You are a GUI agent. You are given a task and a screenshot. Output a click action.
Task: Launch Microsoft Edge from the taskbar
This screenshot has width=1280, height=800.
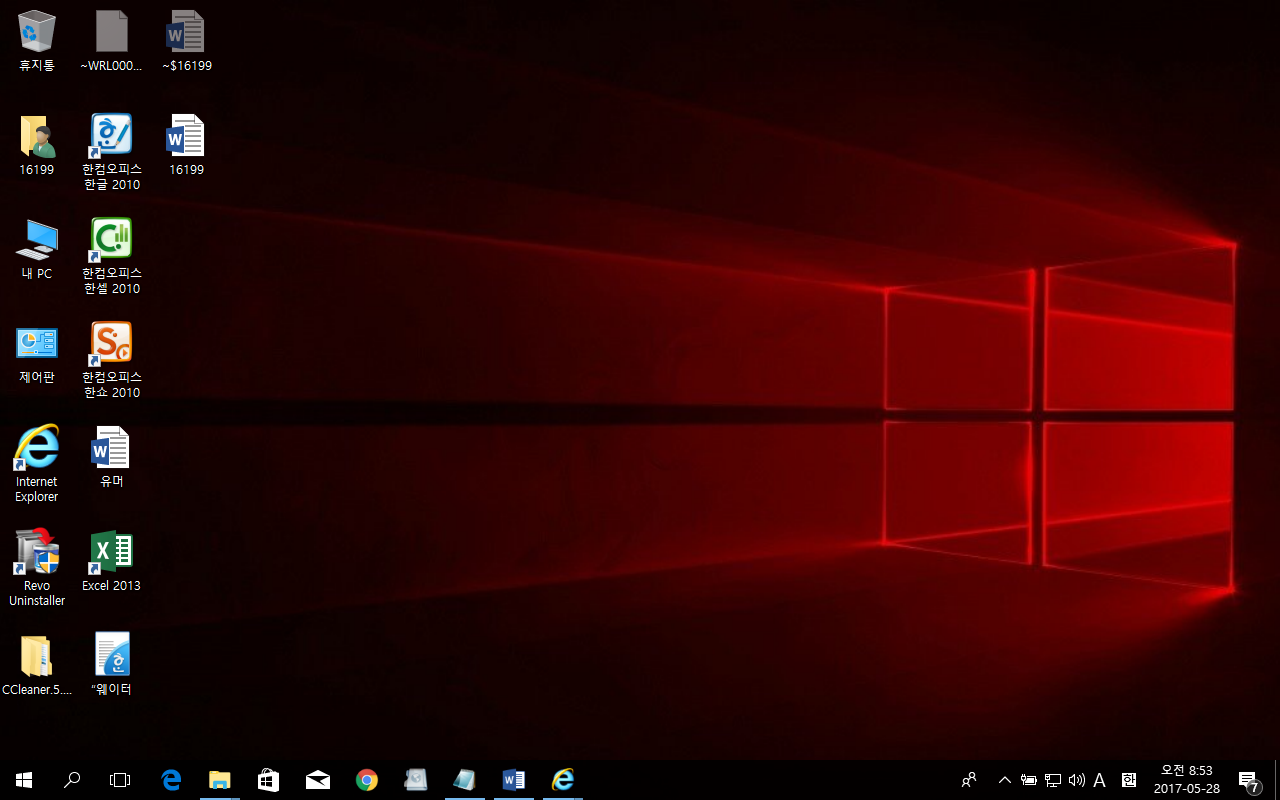pyautogui.click(x=171, y=780)
